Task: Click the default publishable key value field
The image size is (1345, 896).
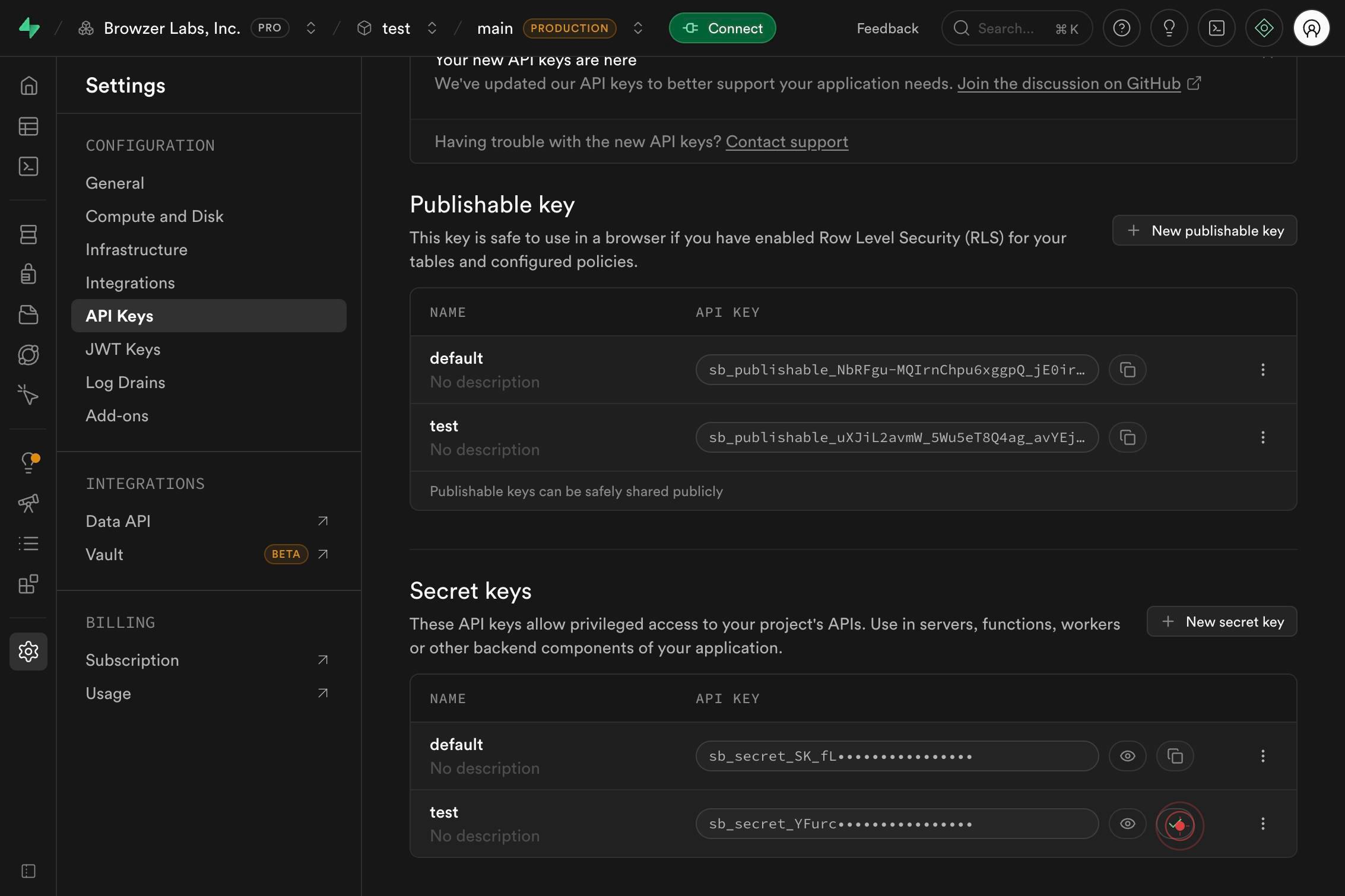Action: pyautogui.click(x=897, y=370)
